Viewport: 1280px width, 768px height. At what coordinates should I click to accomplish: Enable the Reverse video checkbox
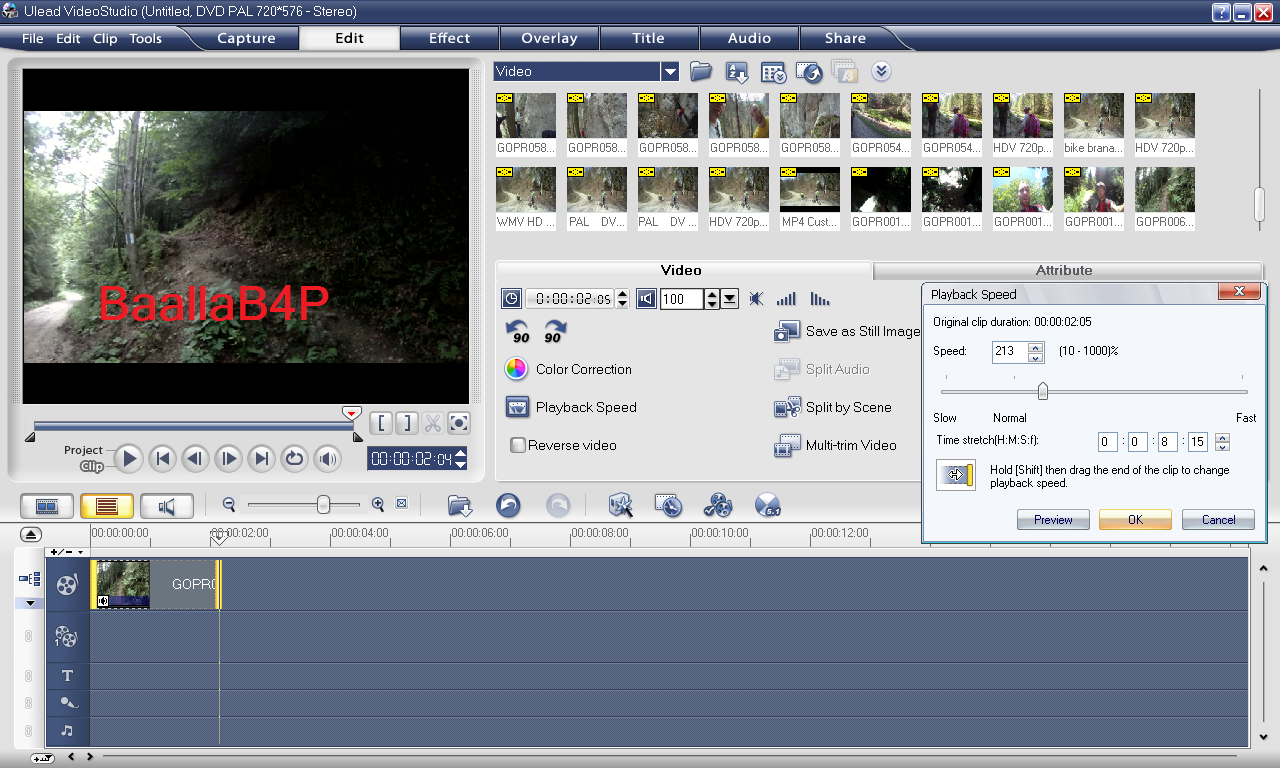518,445
